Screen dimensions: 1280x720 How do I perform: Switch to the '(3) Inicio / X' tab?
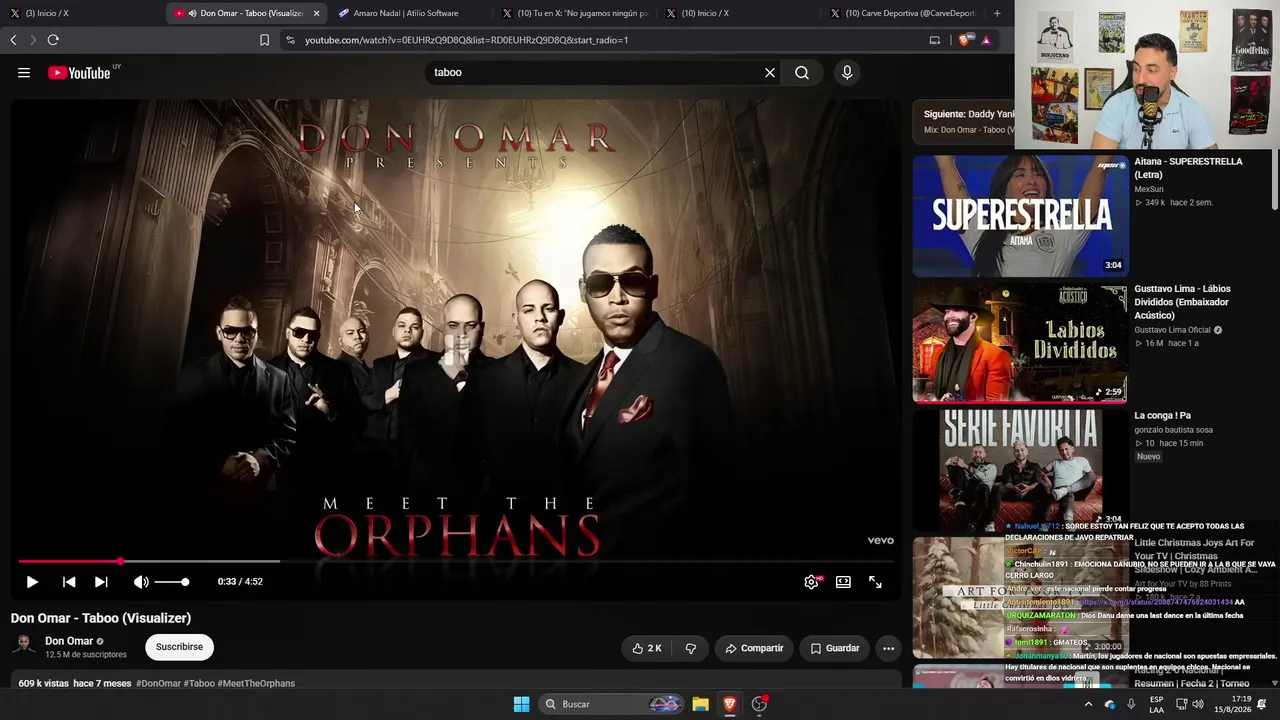[80, 13]
